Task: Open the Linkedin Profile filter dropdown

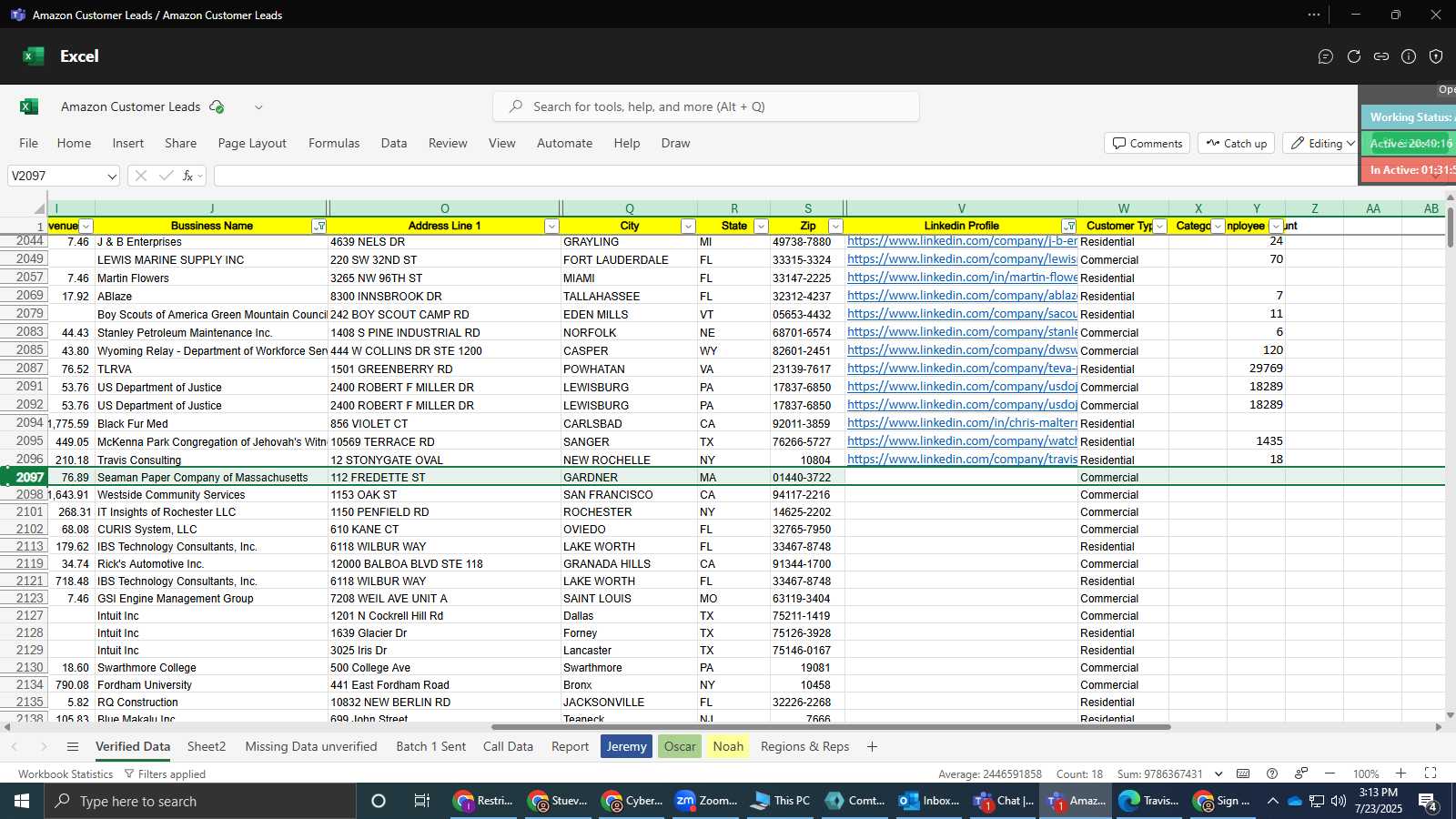Action: point(1069,226)
